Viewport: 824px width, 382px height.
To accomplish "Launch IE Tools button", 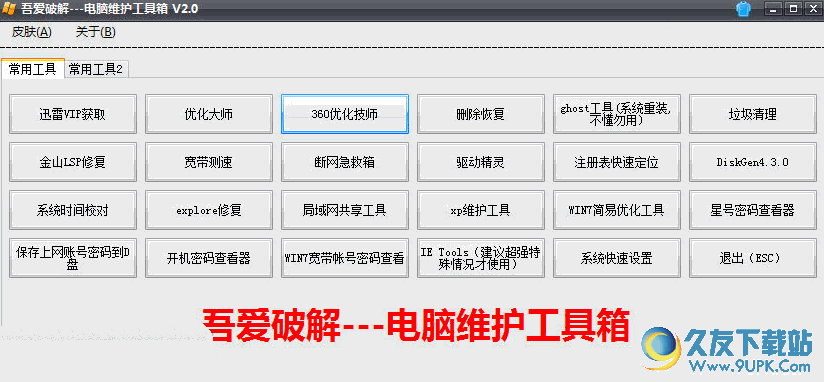I will 481,258.
